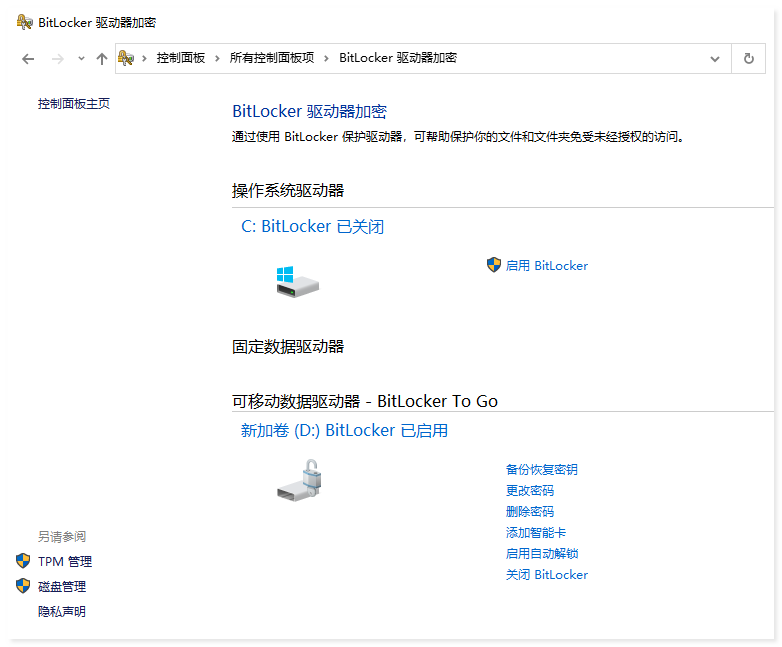Screen dimensions: 782x647
Task: Click the 删除密码 link
Action: (x=530, y=511)
